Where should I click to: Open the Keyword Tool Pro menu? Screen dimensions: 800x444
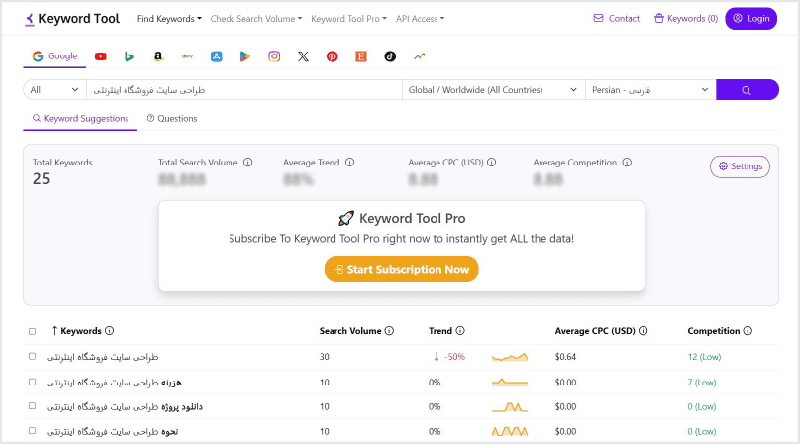tap(348, 19)
